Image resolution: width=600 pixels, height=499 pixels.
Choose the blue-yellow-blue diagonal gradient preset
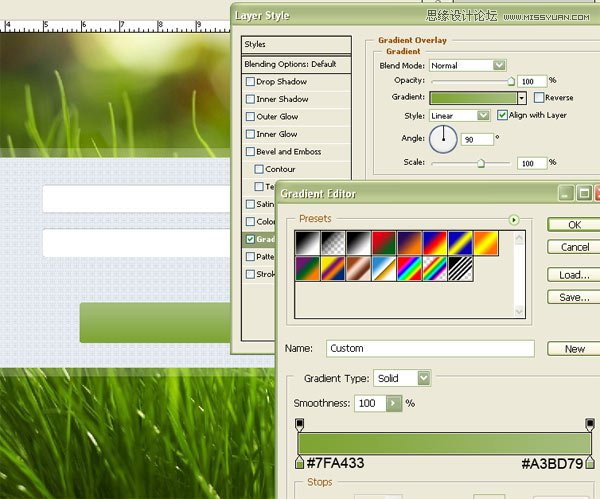pos(460,243)
